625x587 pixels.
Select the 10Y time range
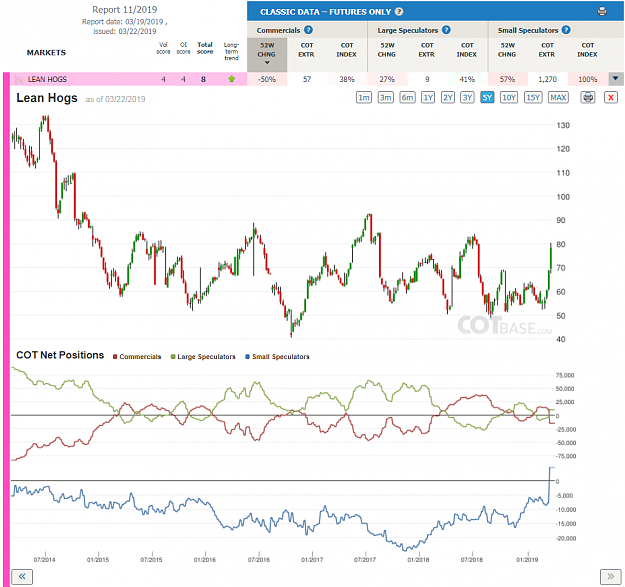coord(509,97)
